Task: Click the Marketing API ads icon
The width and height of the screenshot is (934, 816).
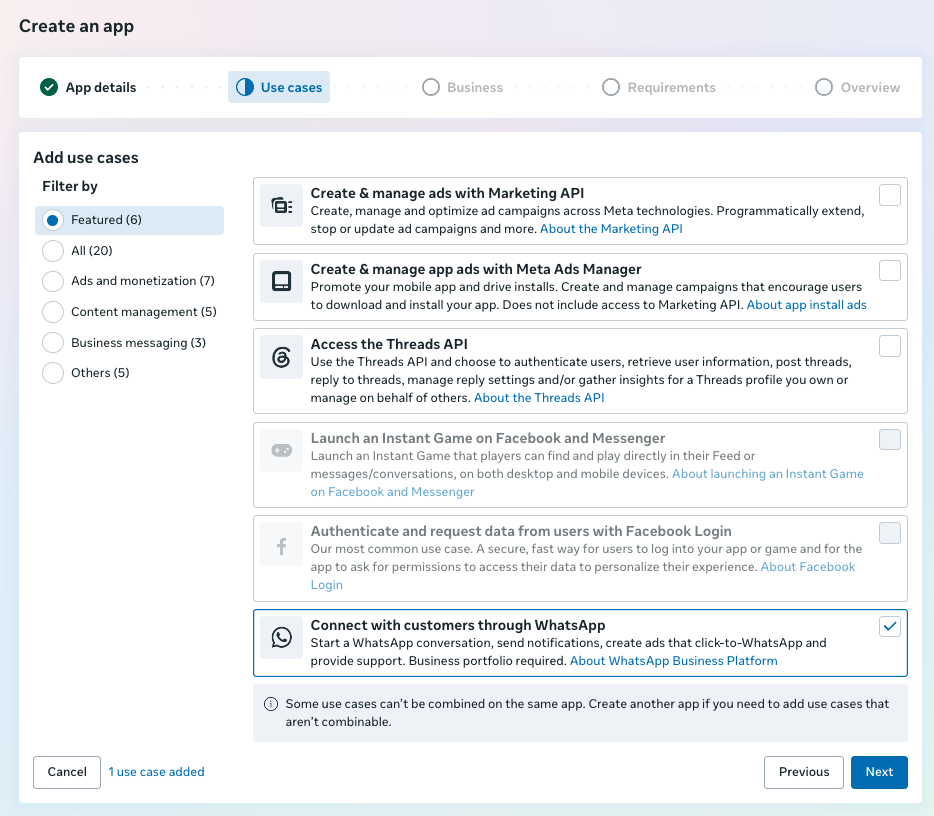Action: coord(282,206)
